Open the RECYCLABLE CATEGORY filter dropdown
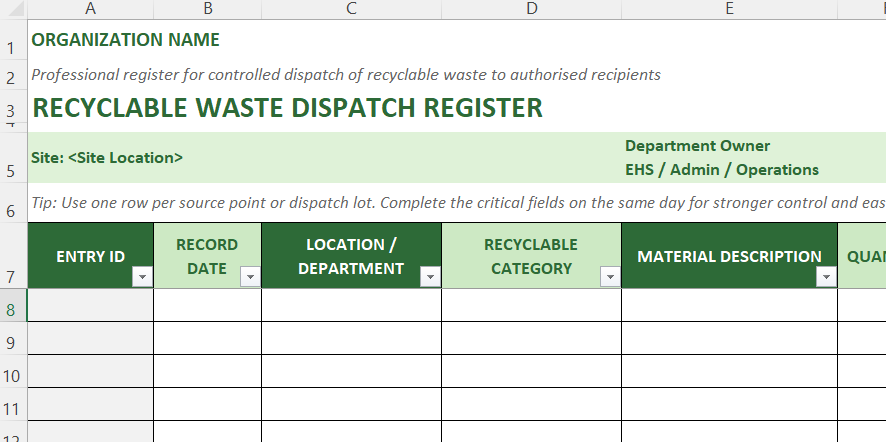Screen dimensions: 886x442 (x=610, y=278)
